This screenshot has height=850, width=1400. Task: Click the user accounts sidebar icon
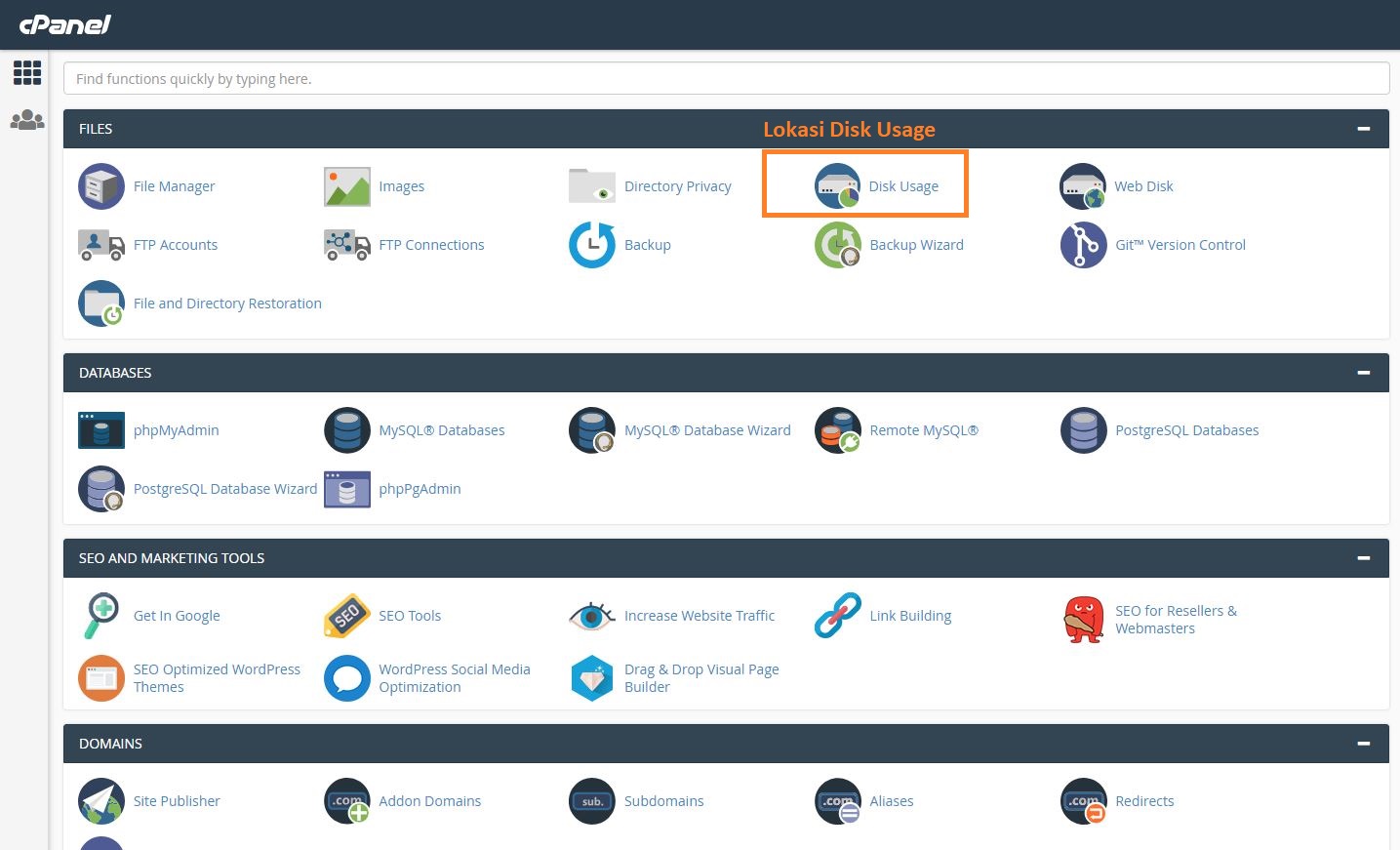26,119
